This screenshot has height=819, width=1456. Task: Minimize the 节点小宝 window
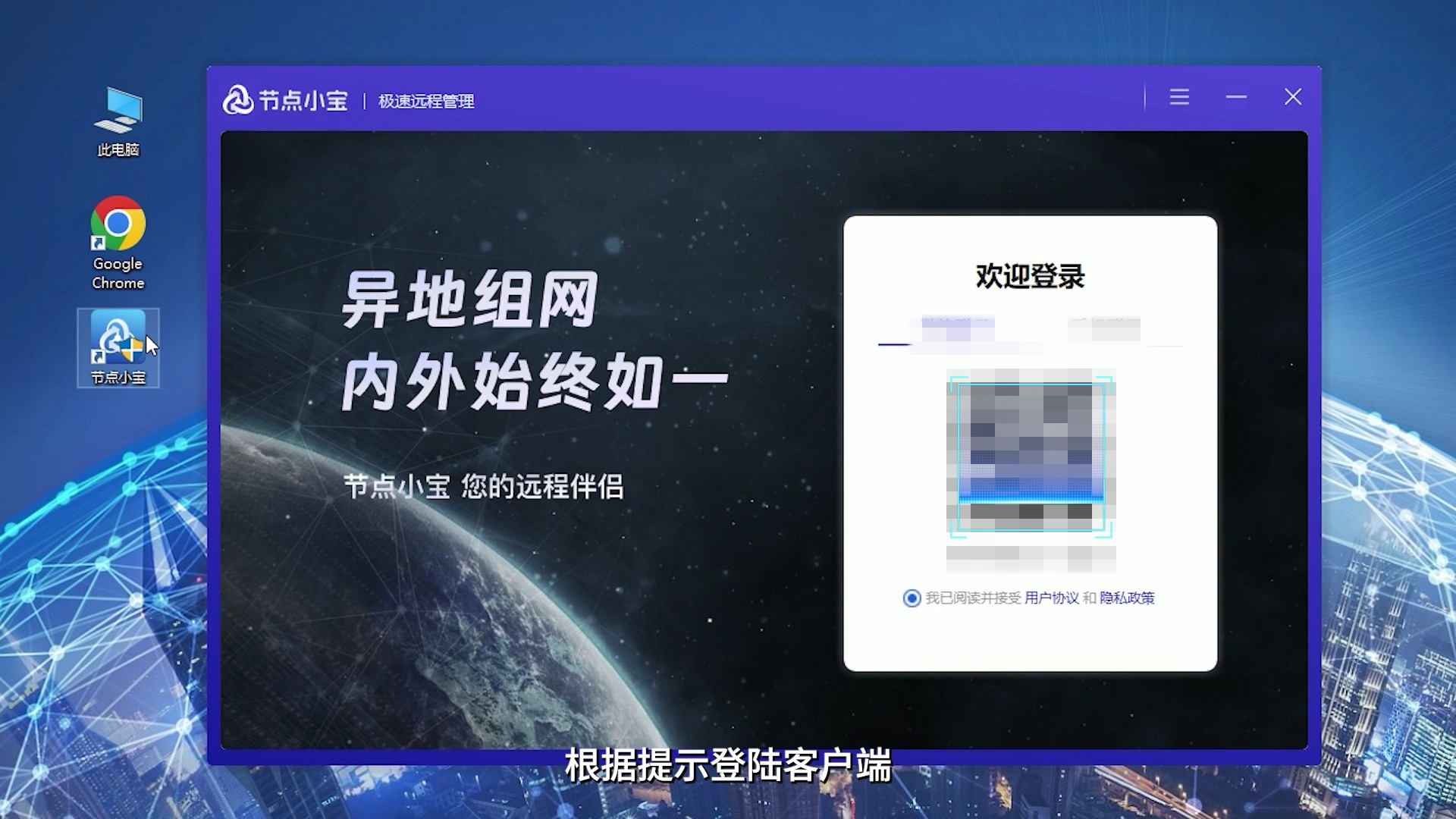tap(1236, 97)
